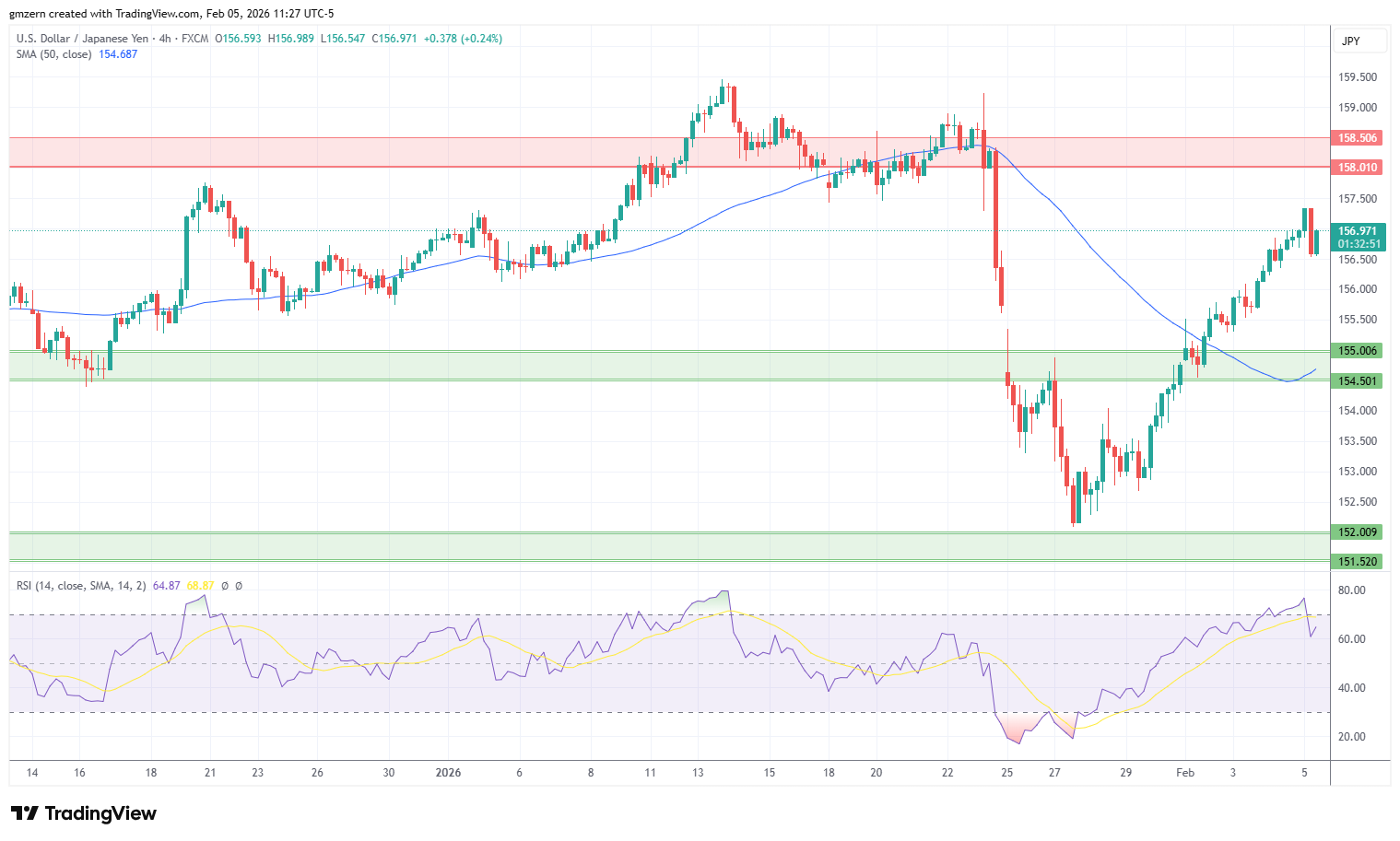This screenshot has height=841, width=1400.
Task: Click the 157.500 price axis tick
Action: [x=1358, y=199]
